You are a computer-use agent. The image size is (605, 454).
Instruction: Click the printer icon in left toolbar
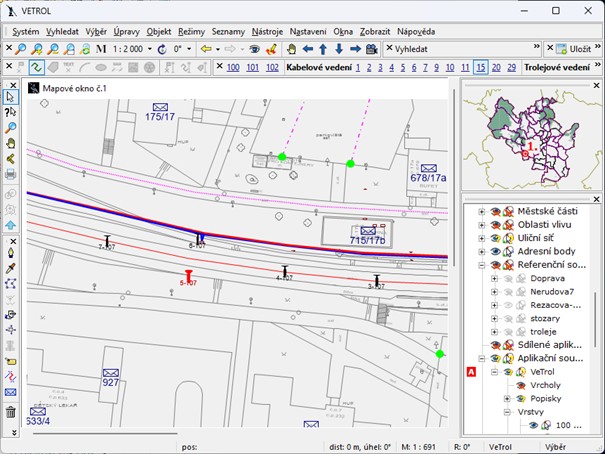(x=11, y=173)
